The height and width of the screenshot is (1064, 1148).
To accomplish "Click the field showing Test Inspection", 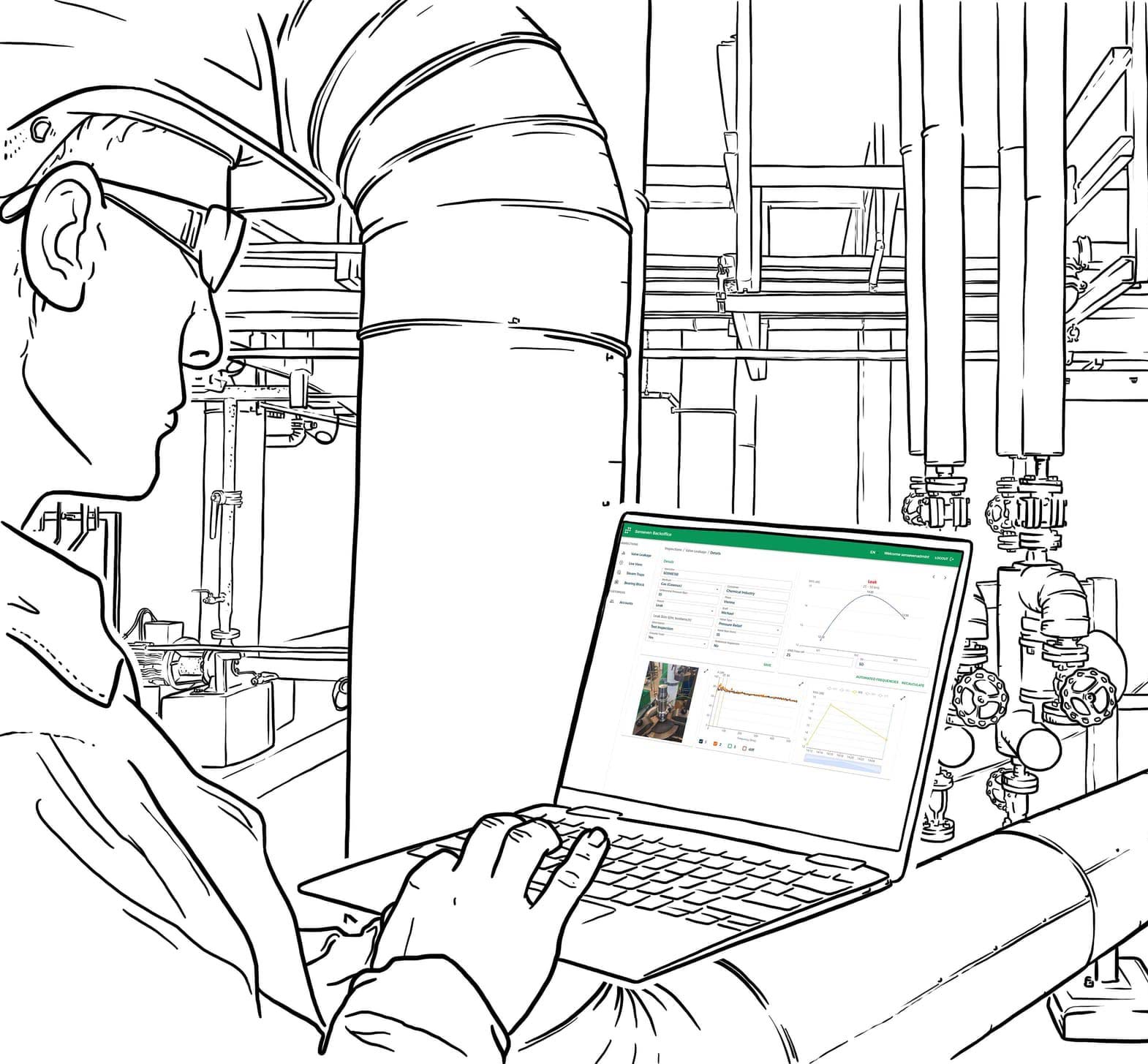I will pyautogui.click(x=680, y=629).
